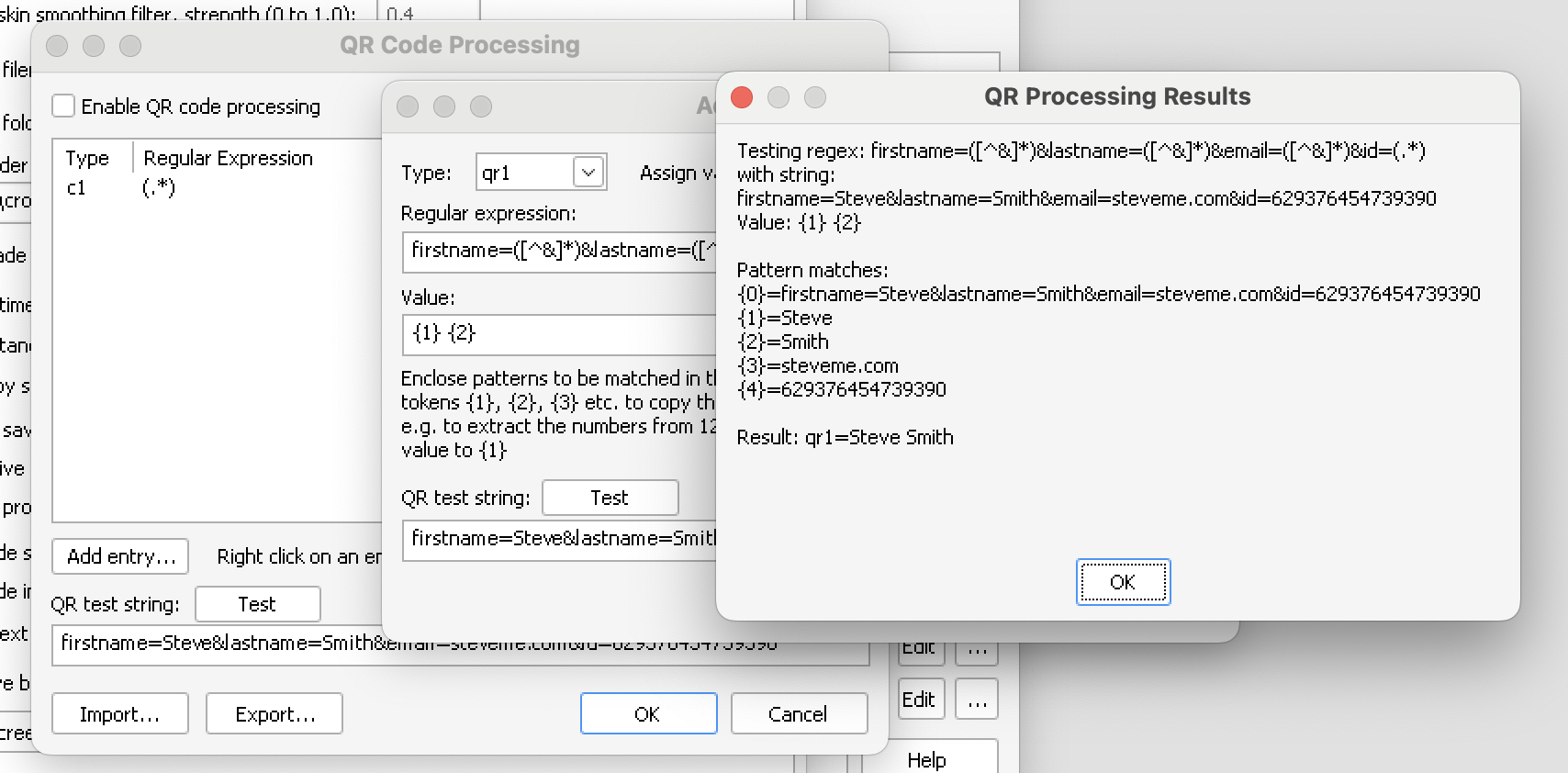Enable QR code processing checkbox
This screenshot has width=1568, height=773.
pos(64,106)
